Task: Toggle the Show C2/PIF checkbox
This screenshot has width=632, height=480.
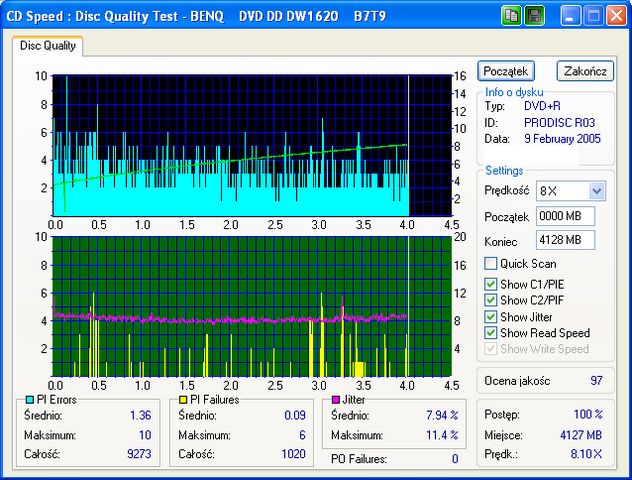Action: tap(491, 300)
